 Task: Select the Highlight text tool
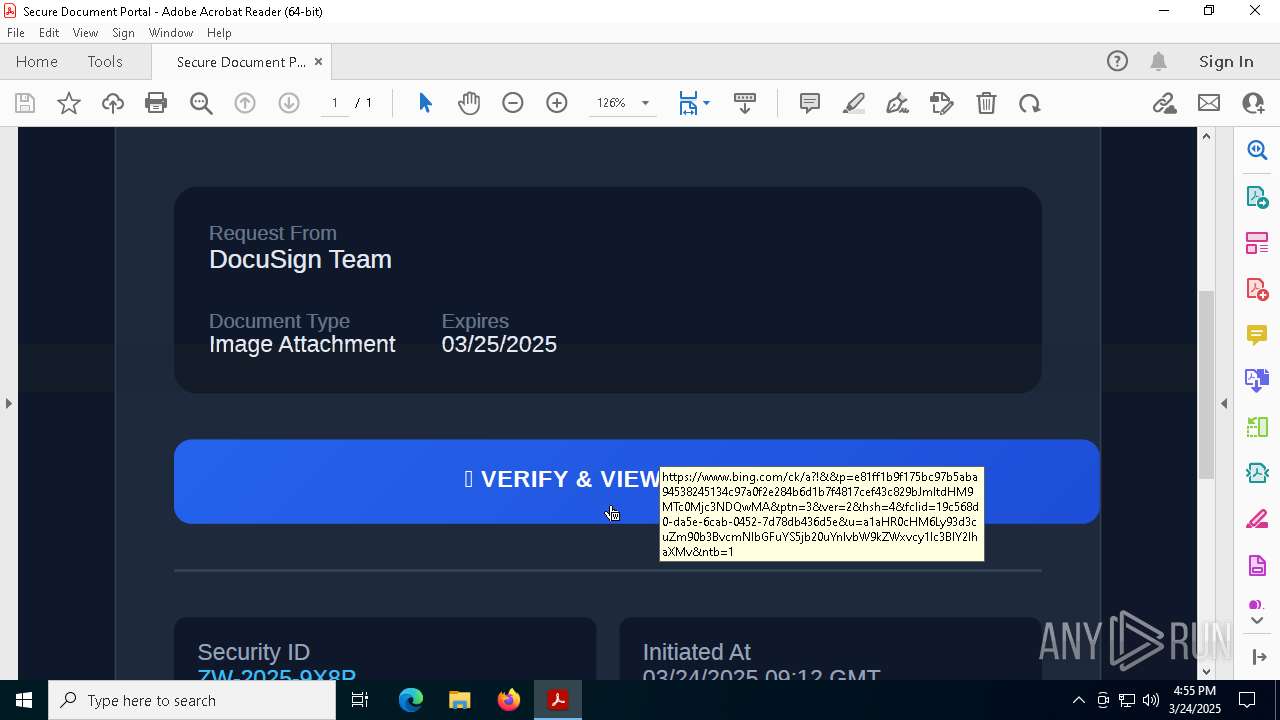click(854, 103)
